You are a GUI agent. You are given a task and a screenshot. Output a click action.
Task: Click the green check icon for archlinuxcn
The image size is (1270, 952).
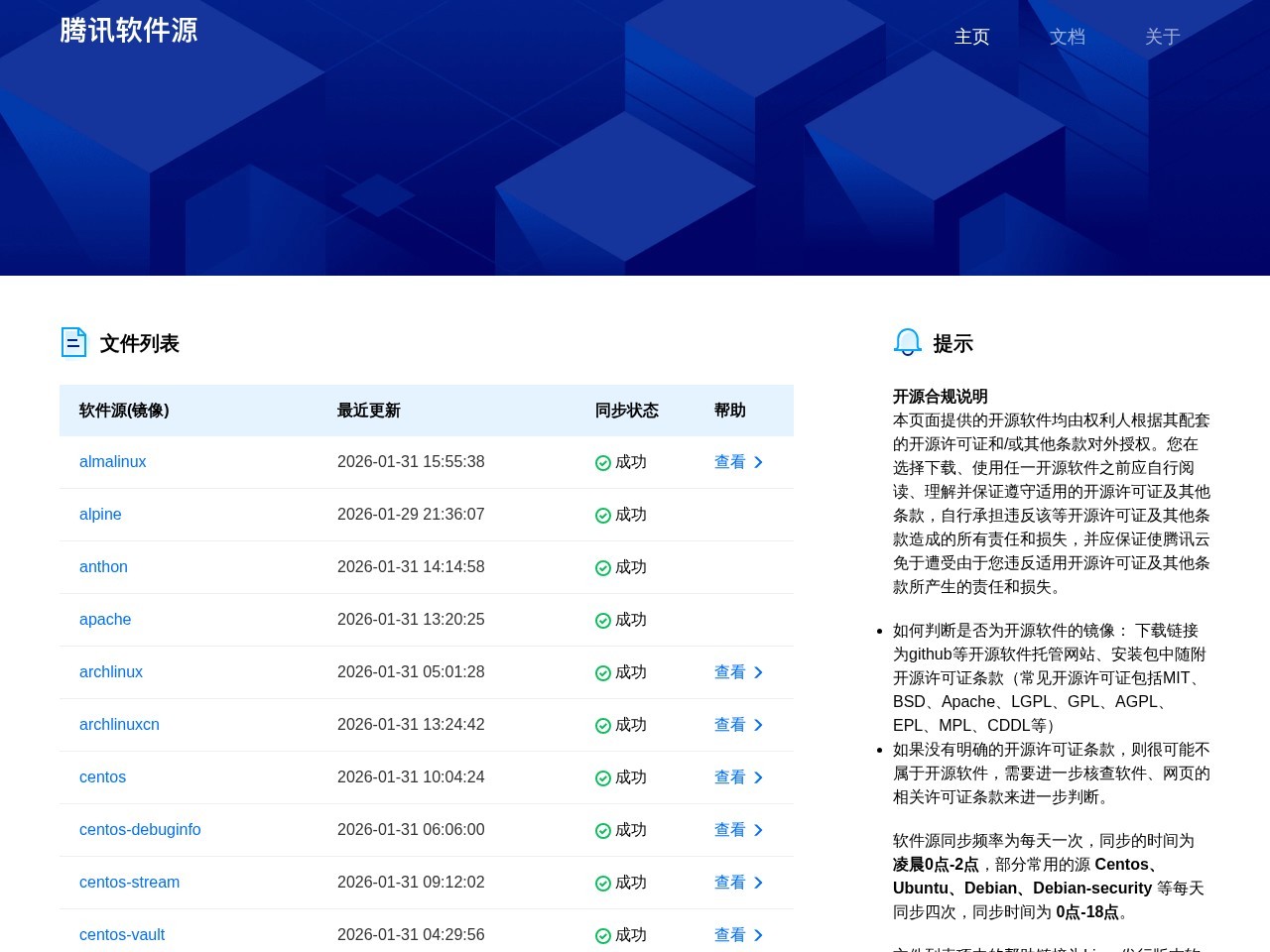point(602,725)
